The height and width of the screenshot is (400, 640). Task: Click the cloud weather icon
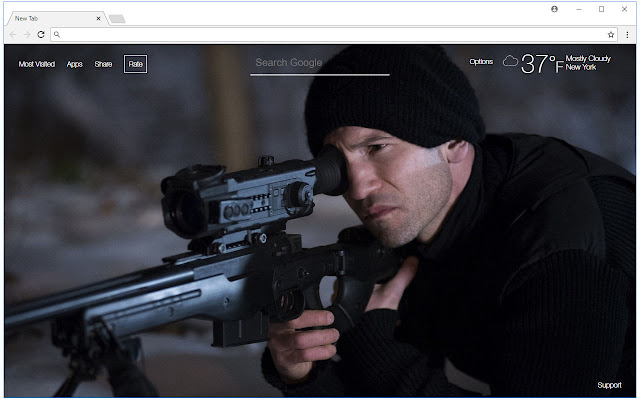[x=510, y=61]
